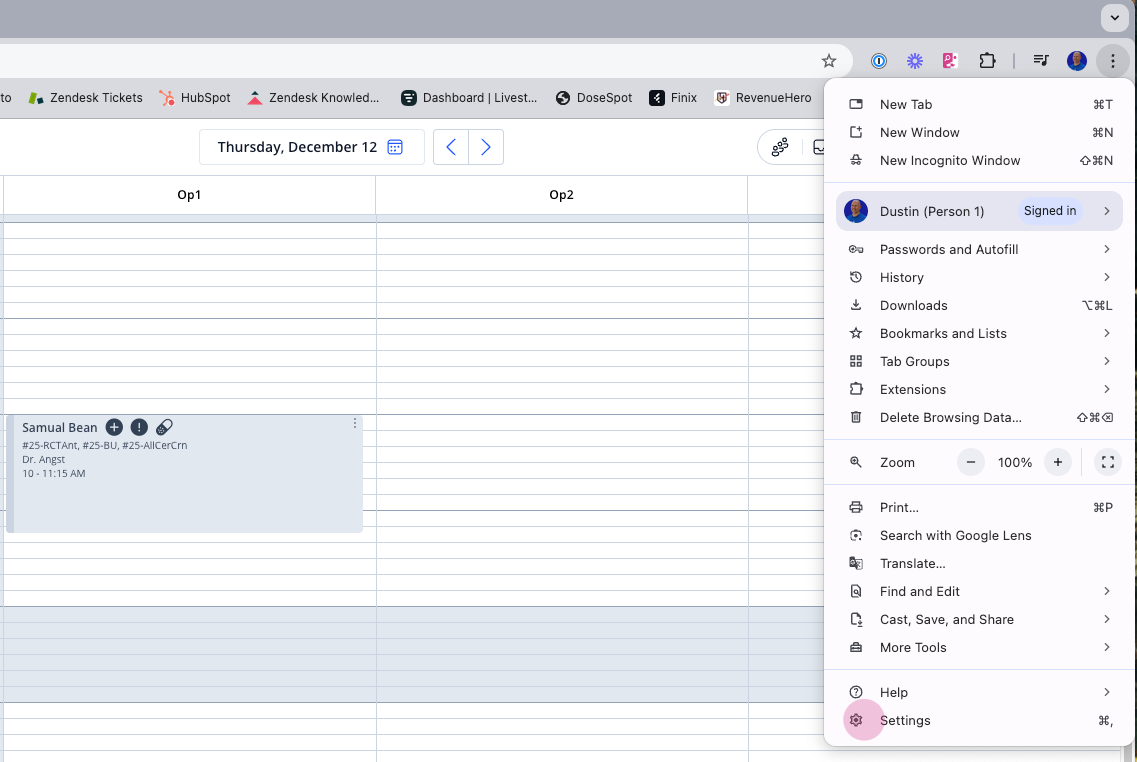The width and height of the screenshot is (1137, 762).
Task: Toggle fullscreen mode icon in Zoom row
Action: pyautogui.click(x=1107, y=463)
